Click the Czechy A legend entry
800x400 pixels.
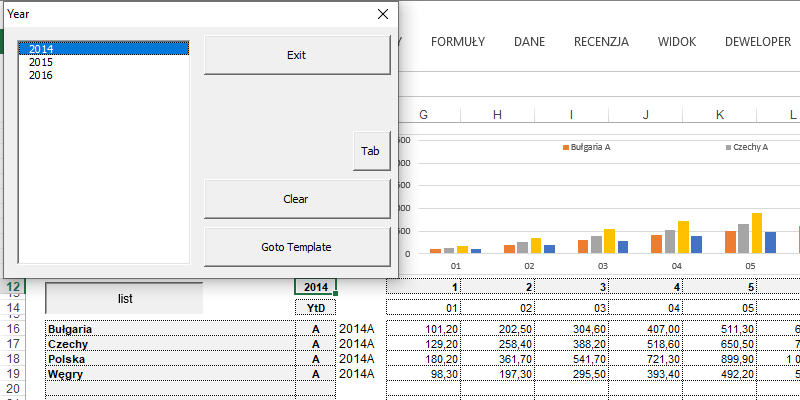coord(750,147)
